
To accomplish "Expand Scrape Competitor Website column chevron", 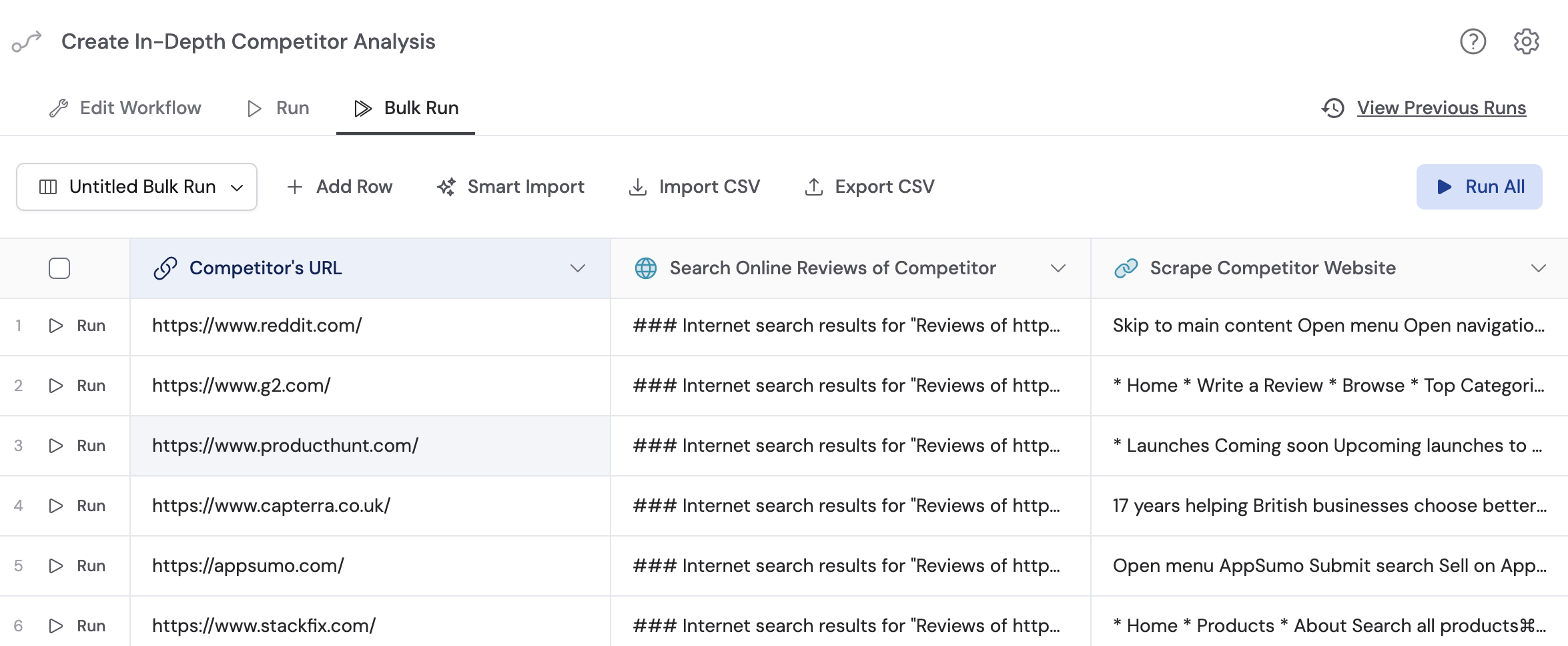I will [x=1539, y=268].
